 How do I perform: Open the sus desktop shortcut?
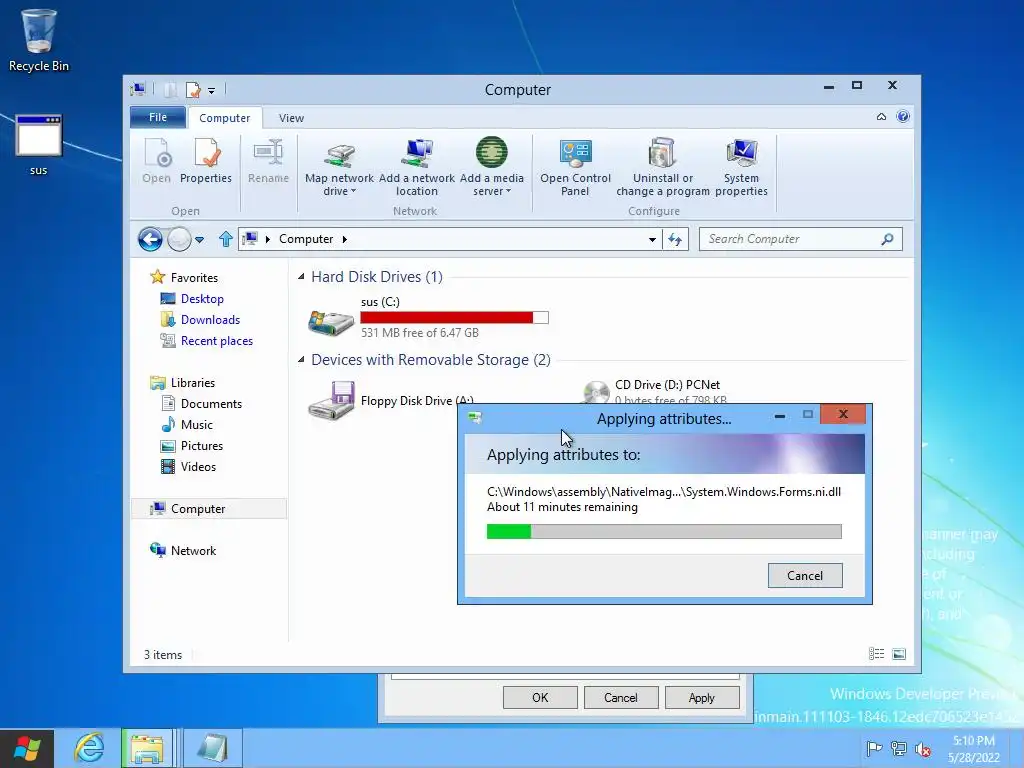pyautogui.click(x=39, y=145)
